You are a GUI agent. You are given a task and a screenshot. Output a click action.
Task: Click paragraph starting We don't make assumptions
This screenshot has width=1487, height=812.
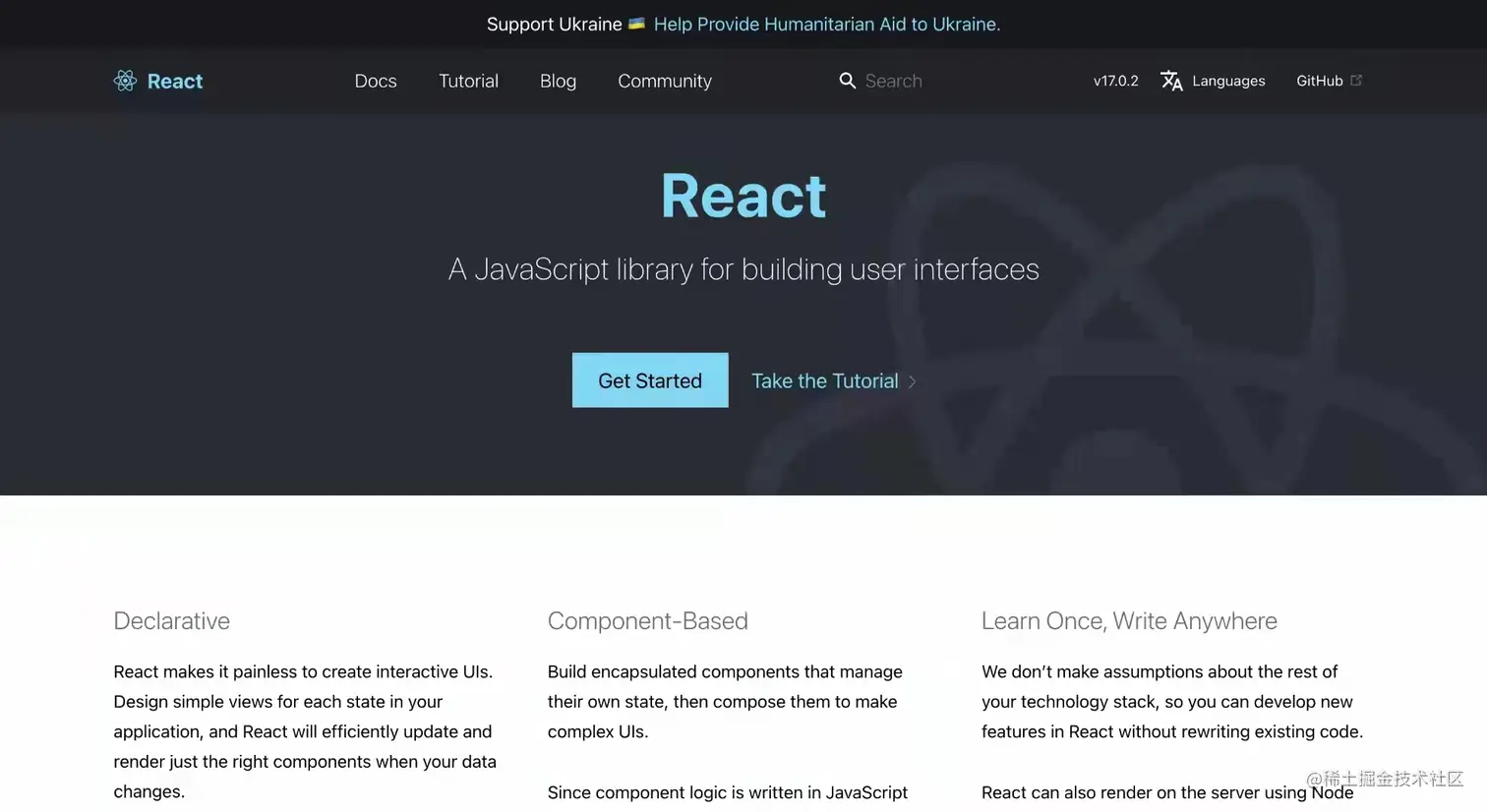coord(1172,702)
